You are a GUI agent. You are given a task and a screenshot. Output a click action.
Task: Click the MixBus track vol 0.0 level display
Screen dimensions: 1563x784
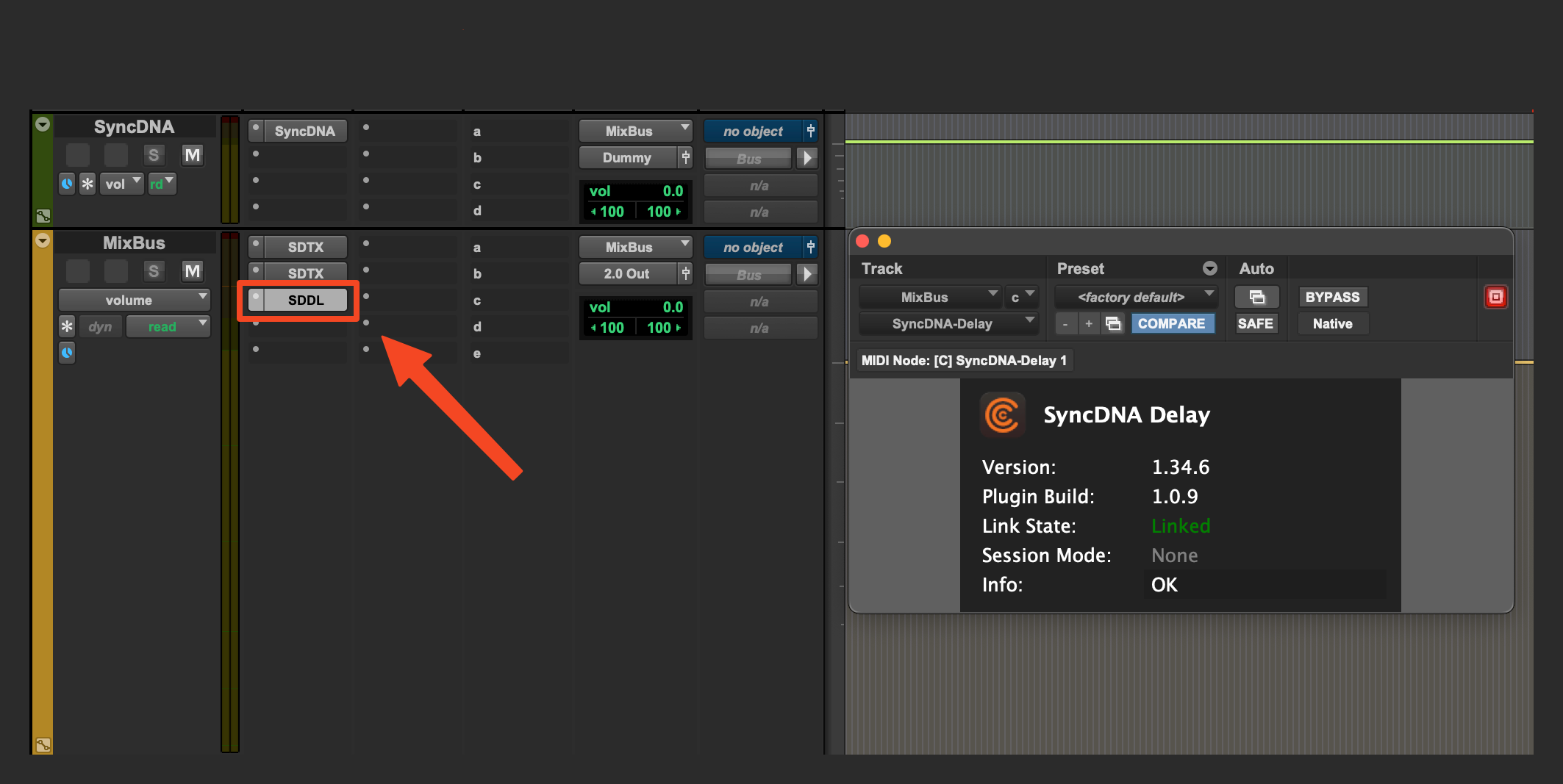635,307
